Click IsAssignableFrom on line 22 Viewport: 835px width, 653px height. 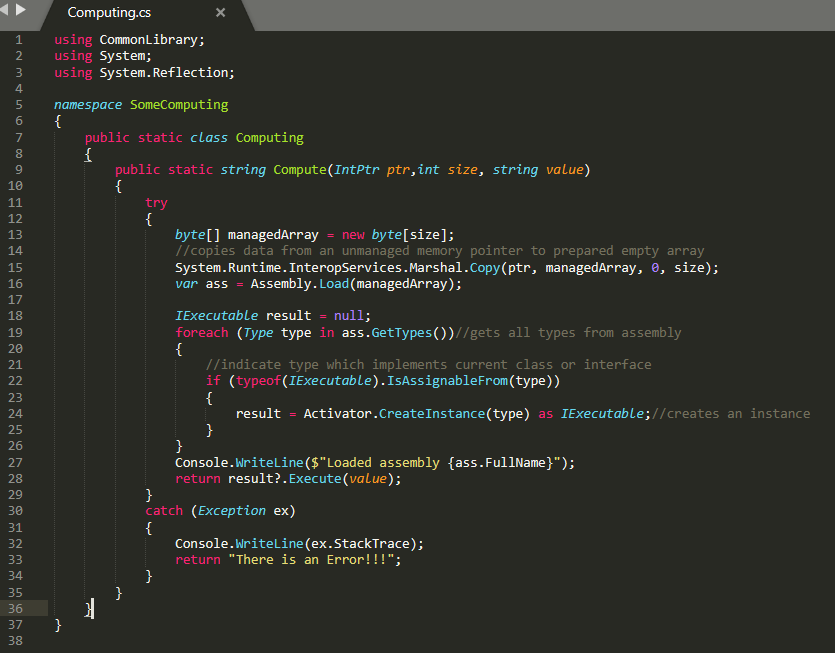(x=447, y=381)
